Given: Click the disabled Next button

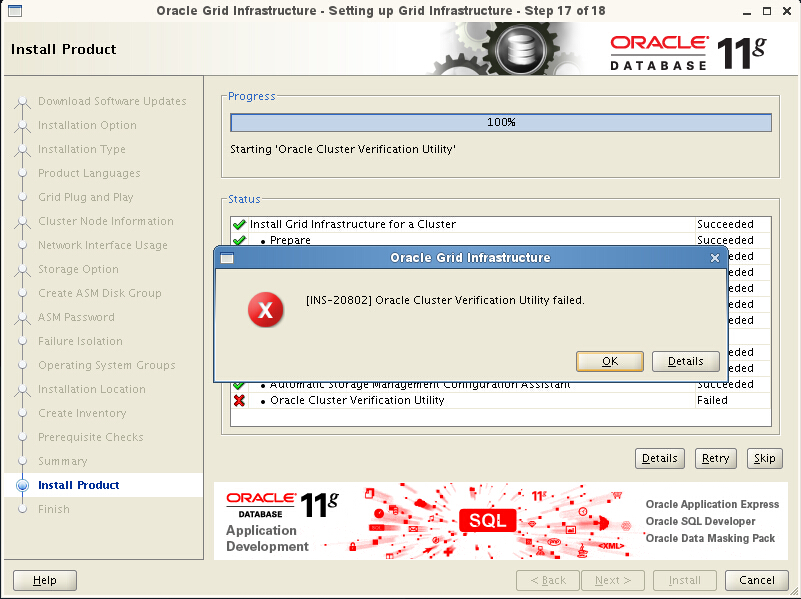Looking at the screenshot, I should click(x=612, y=580).
